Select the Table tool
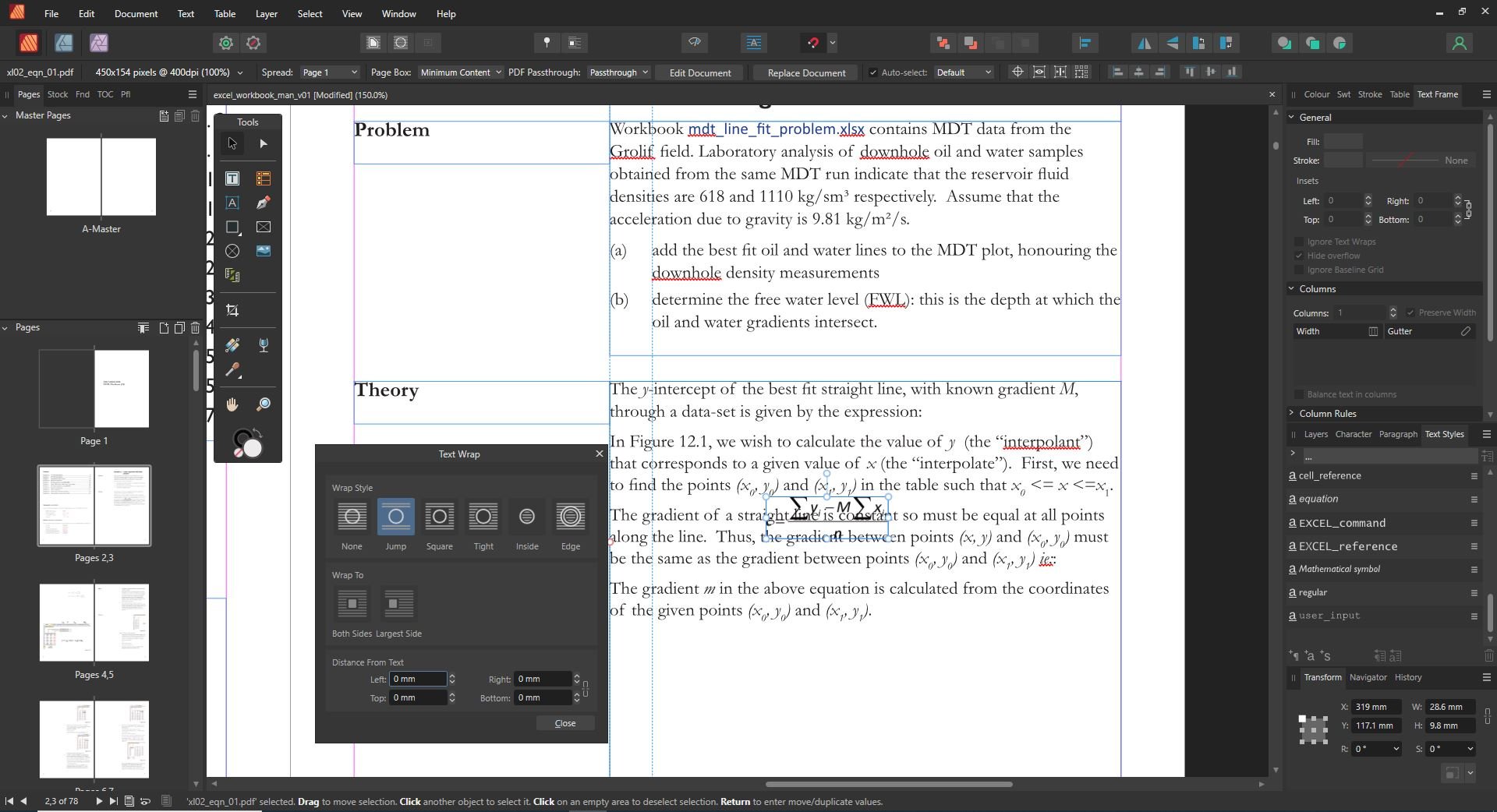This screenshot has height=812, width=1497. (x=264, y=178)
